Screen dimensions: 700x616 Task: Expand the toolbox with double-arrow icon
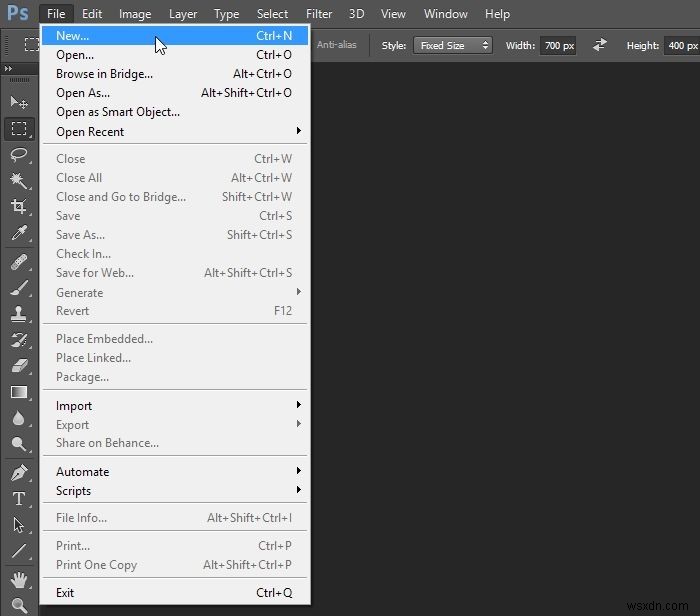tap(8, 68)
